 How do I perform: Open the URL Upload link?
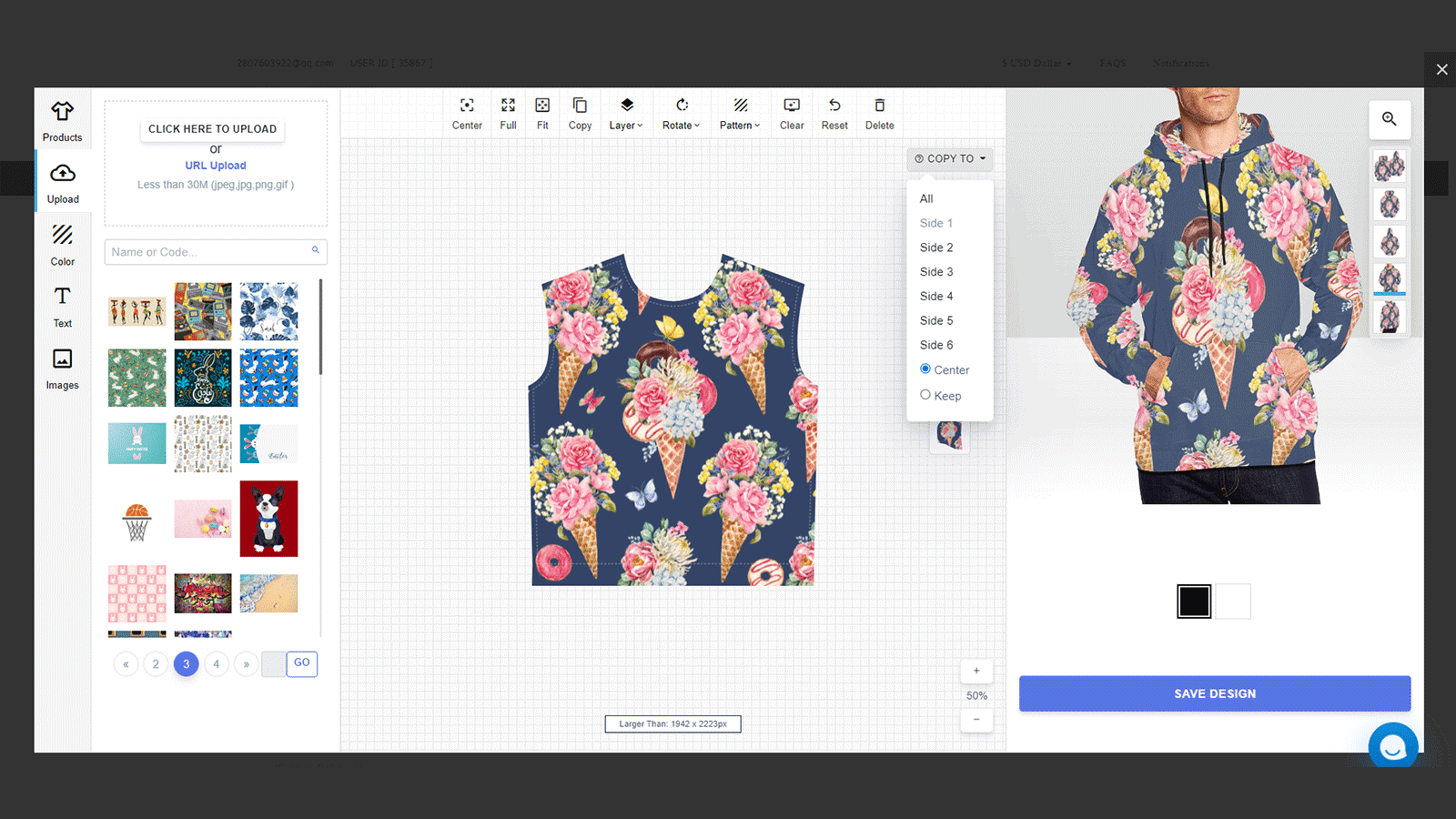[x=215, y=165]
